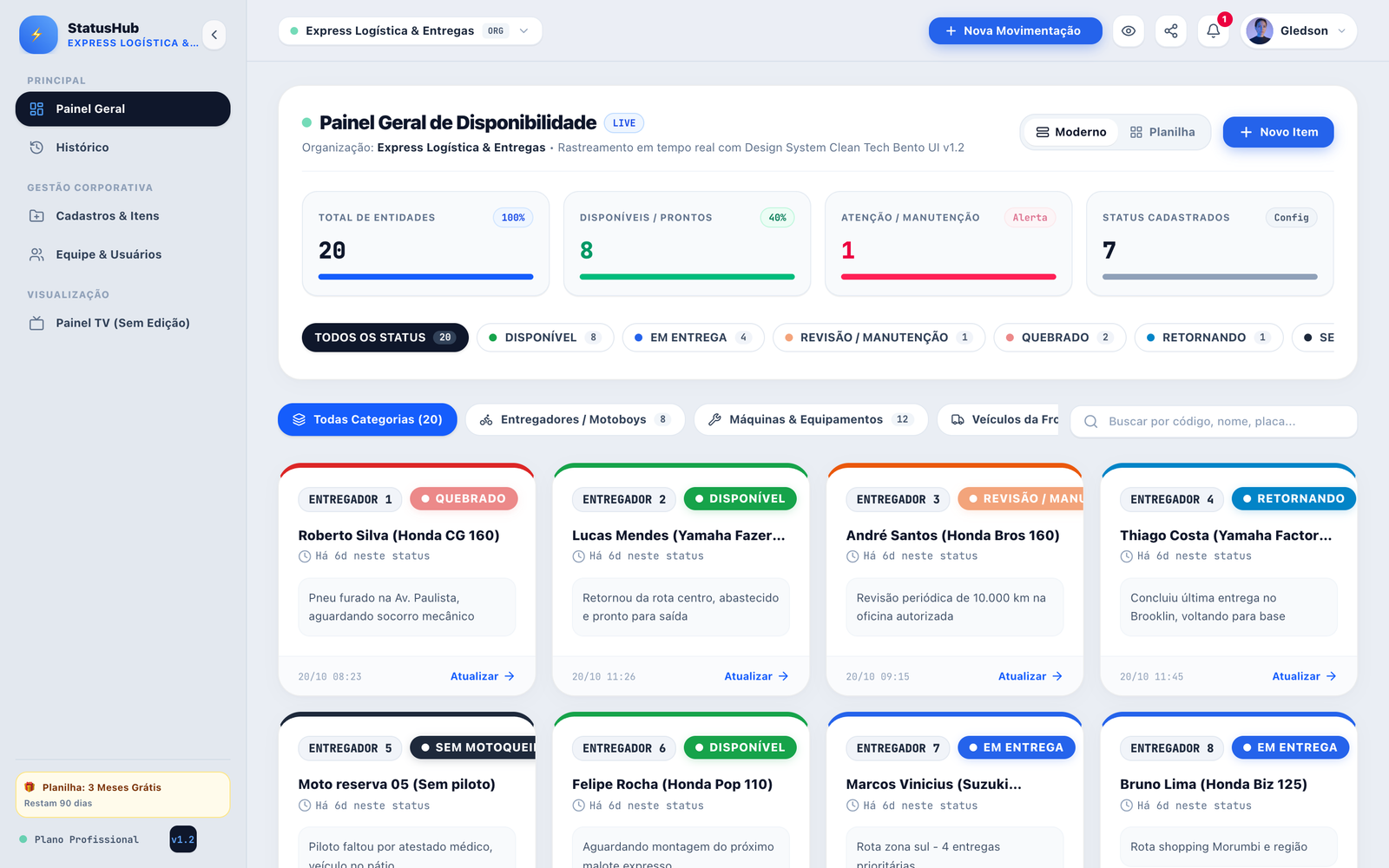Image resolution: width=1389 pixels, height=868 pixels.
Task: Expand the Express Logística organization dropdown
Action: (x=410, y=30)
